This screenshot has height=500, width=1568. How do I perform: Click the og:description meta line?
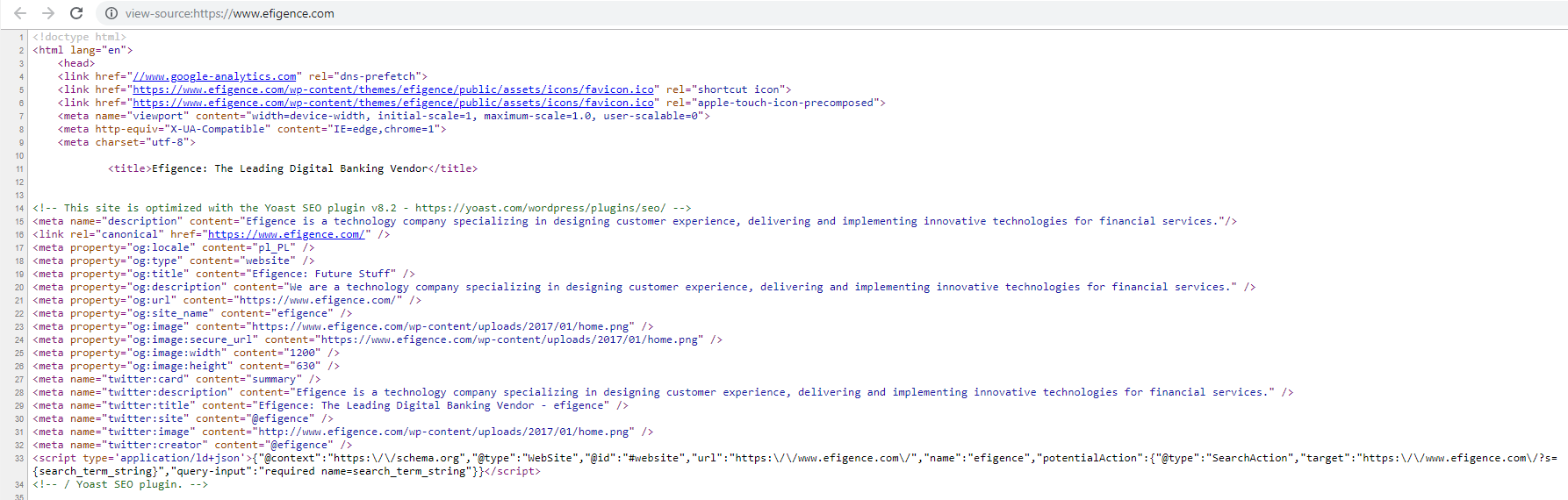click(644, 287)
